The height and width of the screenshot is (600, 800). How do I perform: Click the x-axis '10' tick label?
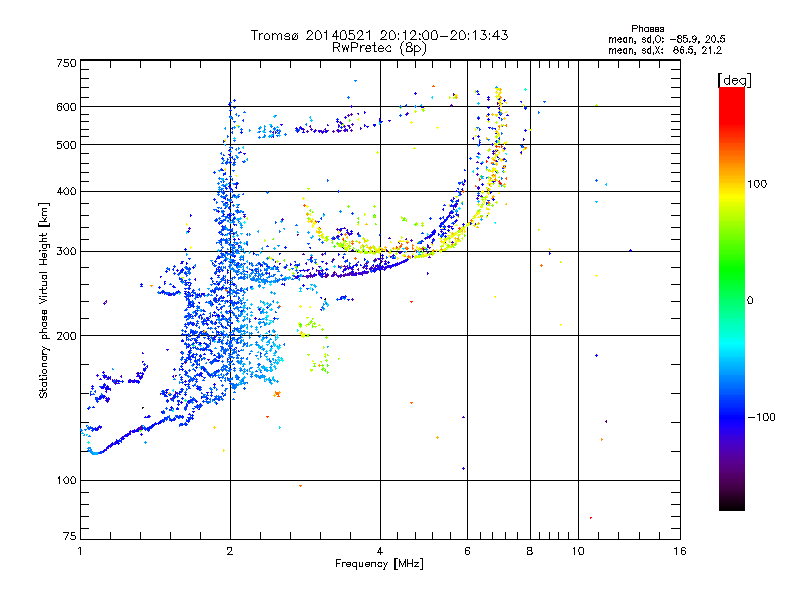click(x=578, y=551)
